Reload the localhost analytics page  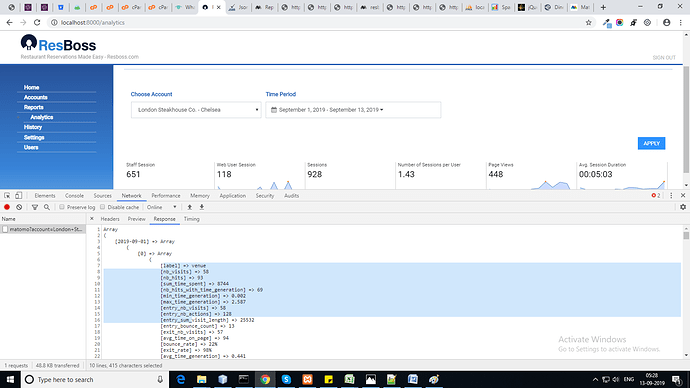coord(37,22)
